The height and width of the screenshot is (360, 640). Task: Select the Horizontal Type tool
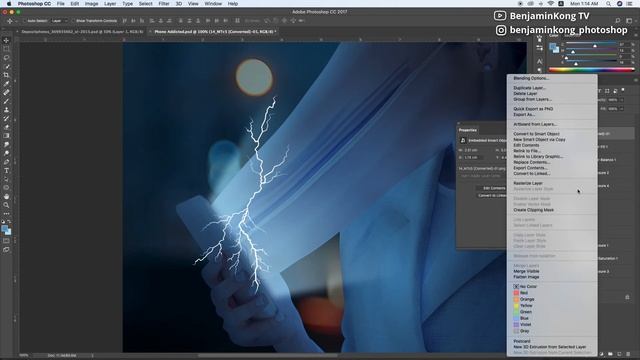(x=6, y=171)
